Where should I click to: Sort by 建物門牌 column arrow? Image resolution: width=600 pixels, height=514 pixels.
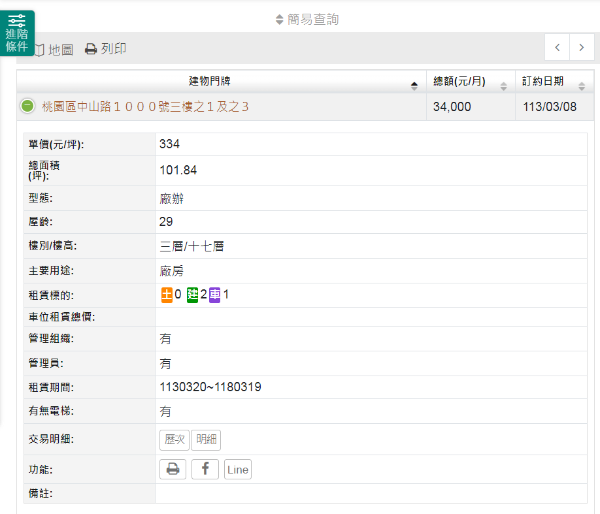414,82
